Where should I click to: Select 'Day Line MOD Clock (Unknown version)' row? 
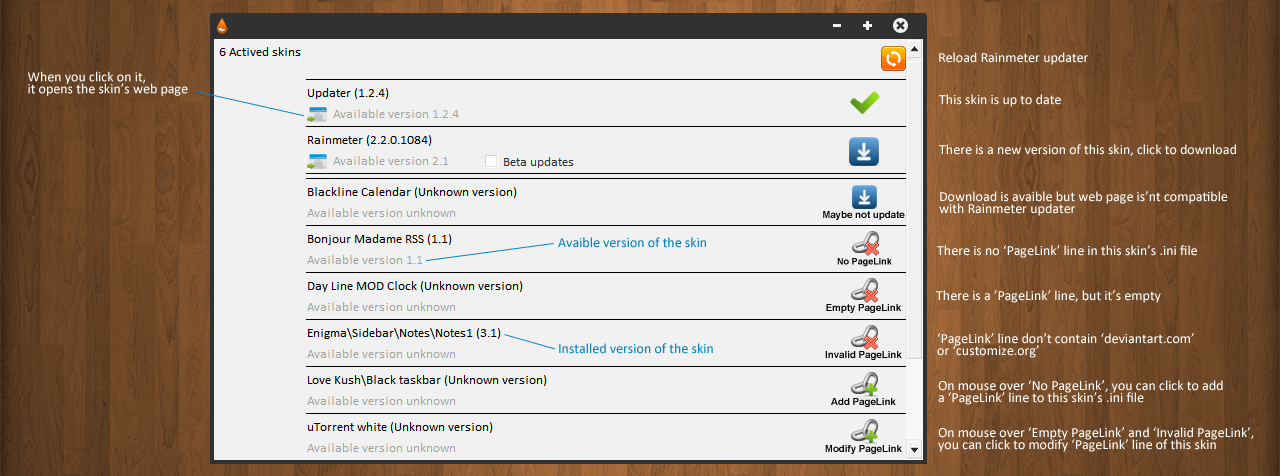(415, 286)
